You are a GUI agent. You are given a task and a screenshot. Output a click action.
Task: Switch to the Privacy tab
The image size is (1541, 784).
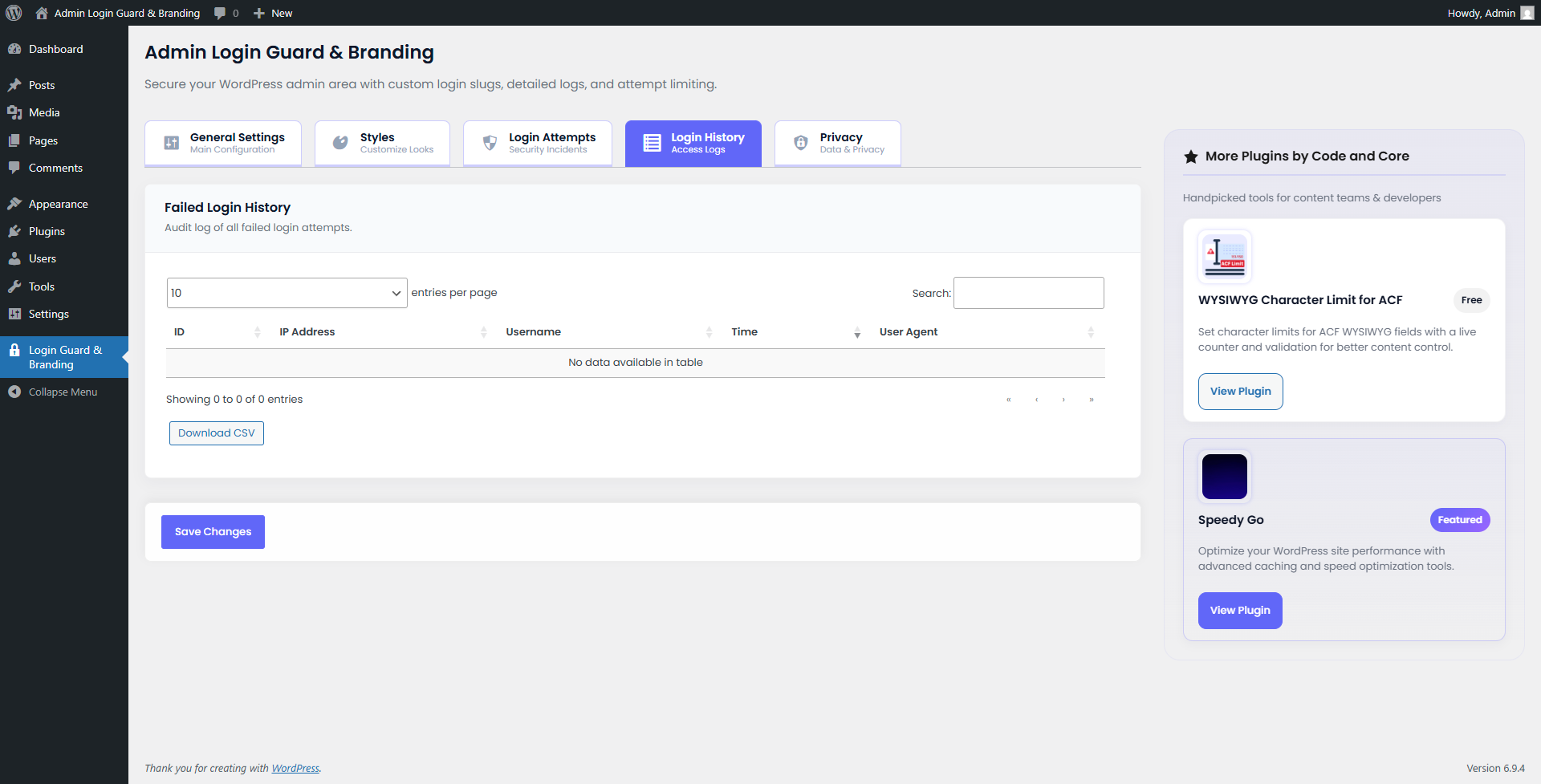[x=837, y=142]
